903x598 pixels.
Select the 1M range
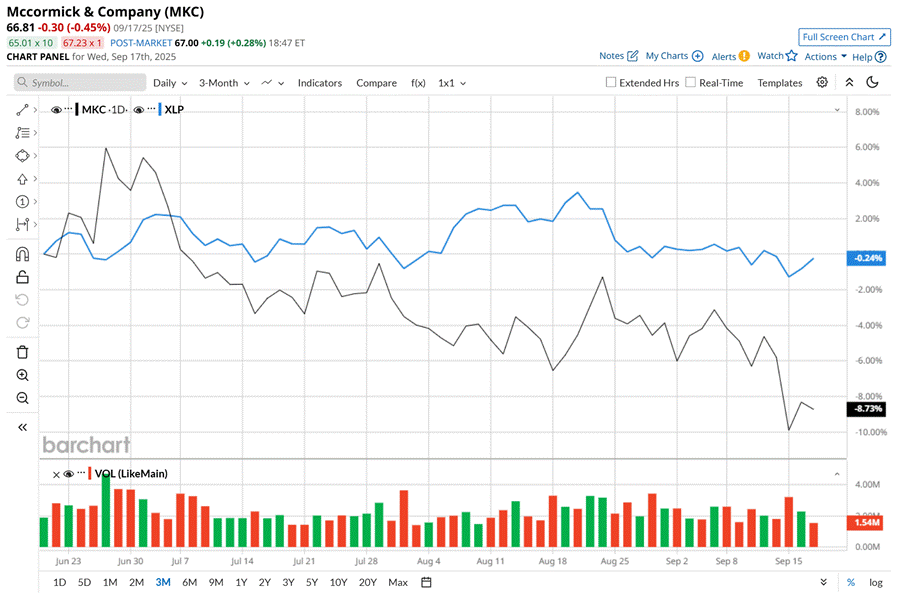tap(110, 582)
